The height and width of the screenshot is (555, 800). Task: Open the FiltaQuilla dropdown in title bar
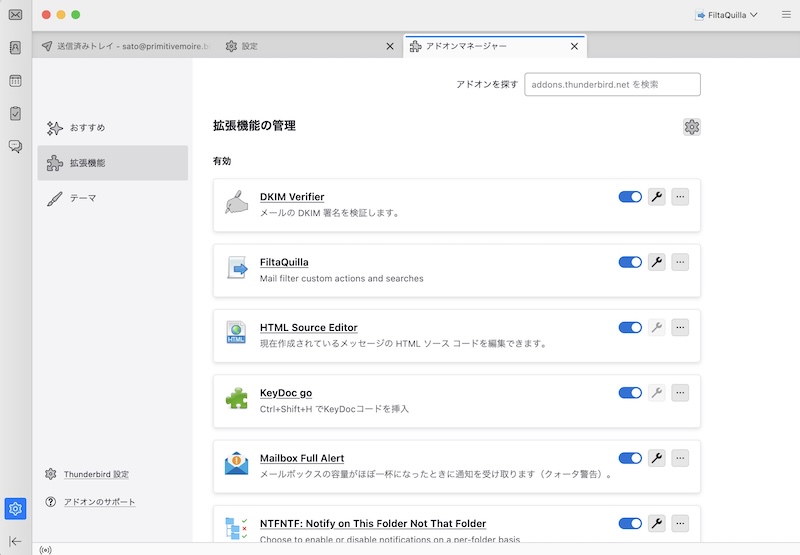726,15
